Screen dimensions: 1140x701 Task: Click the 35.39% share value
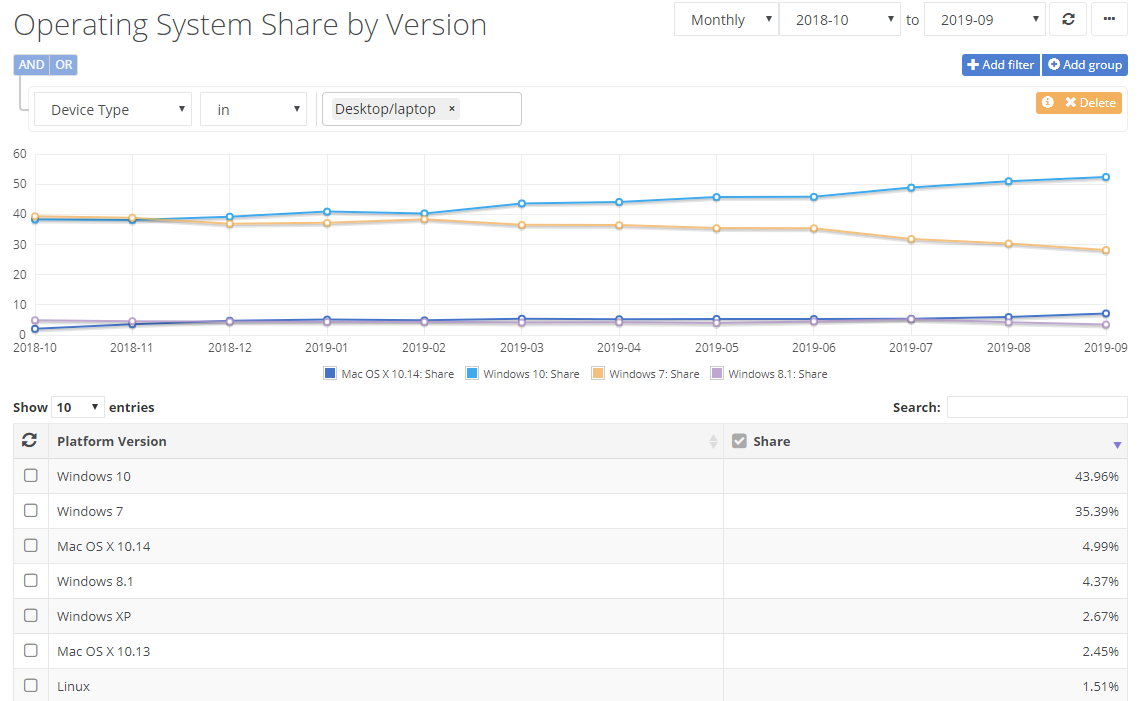tap(1096, 511)
